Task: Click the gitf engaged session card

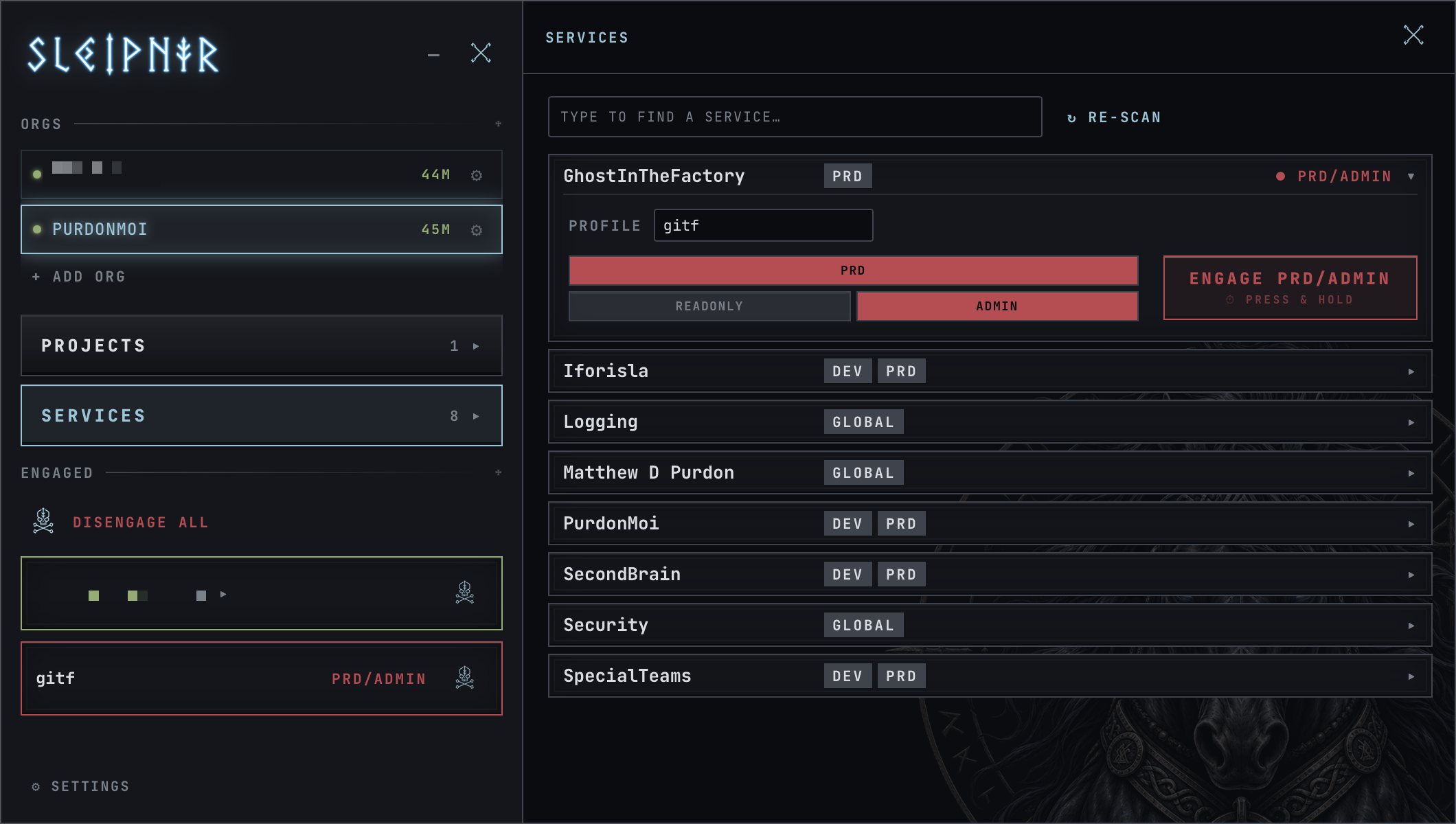Action: coord(262,678)
